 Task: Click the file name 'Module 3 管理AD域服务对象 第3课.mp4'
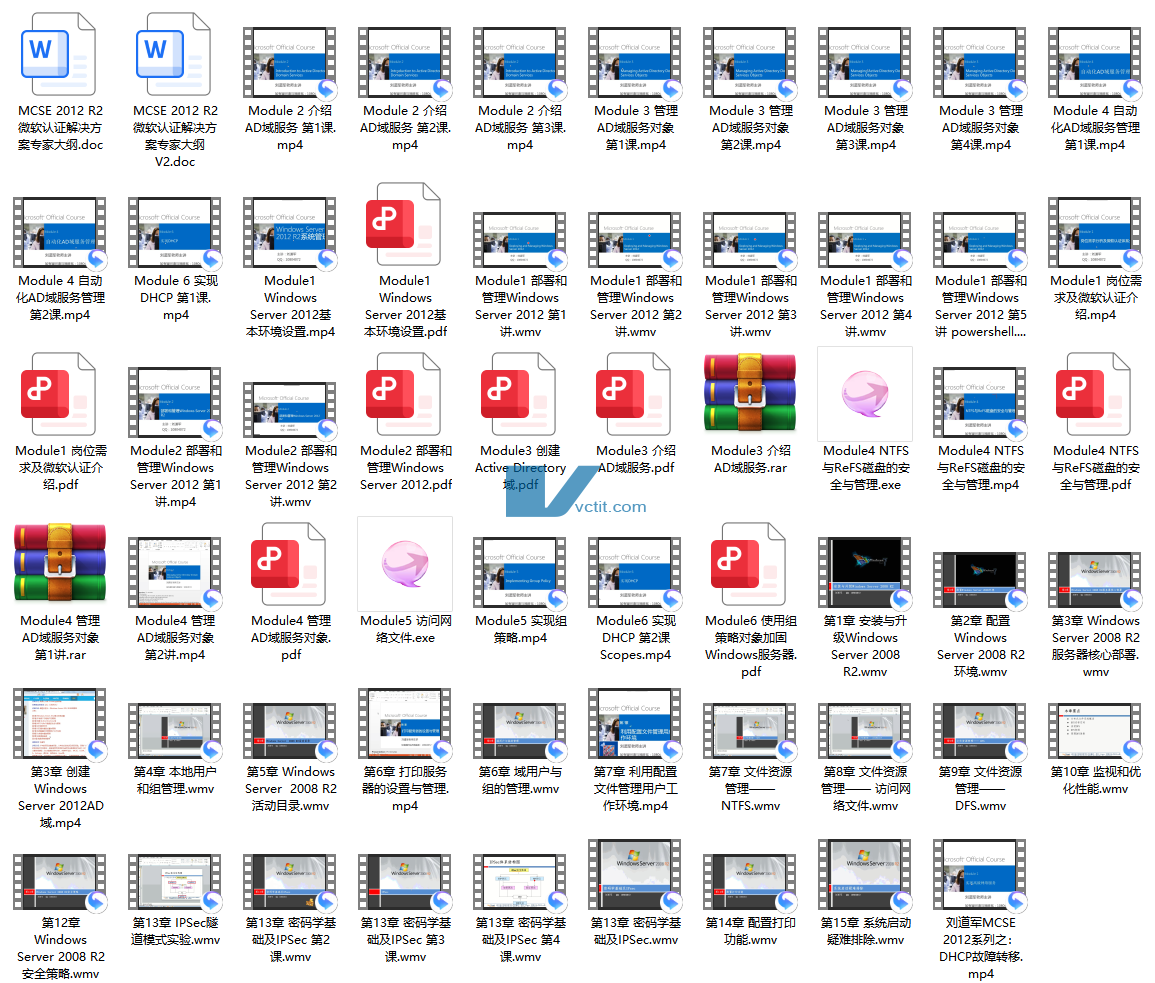[866, 127]
